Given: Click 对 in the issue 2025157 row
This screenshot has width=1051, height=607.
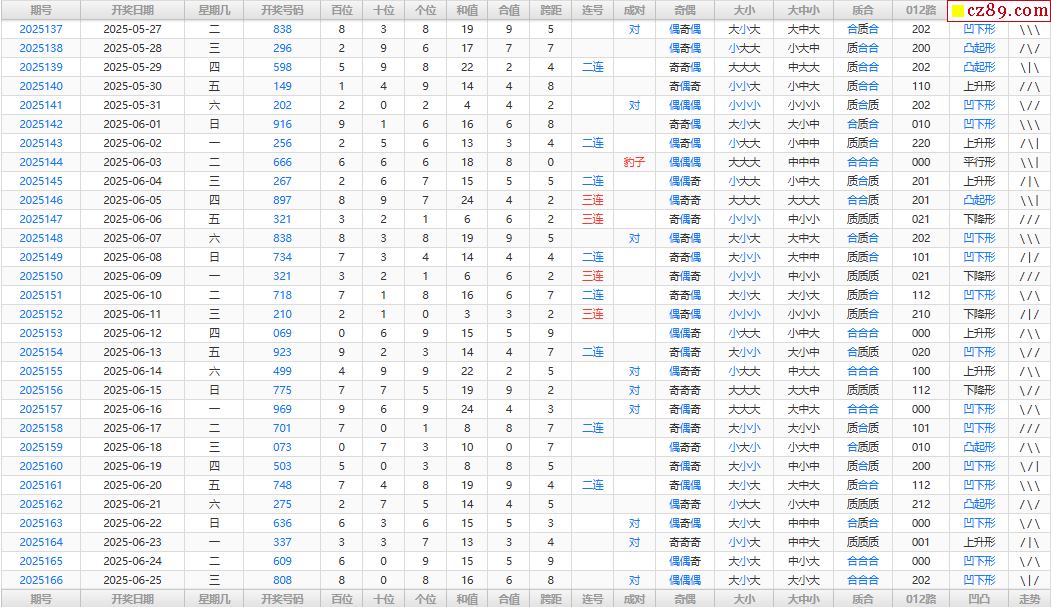Looking at the screenshot, I should coord(634,409).
